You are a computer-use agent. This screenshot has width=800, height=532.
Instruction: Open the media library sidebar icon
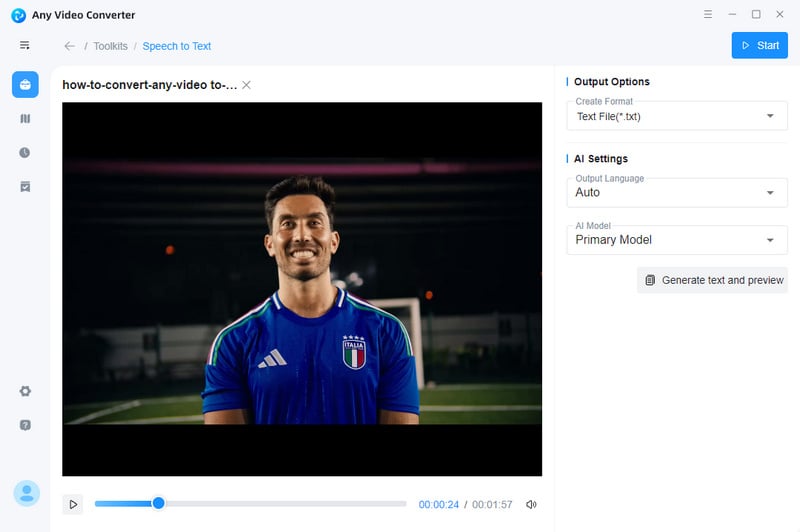click(x=25, y=118)
